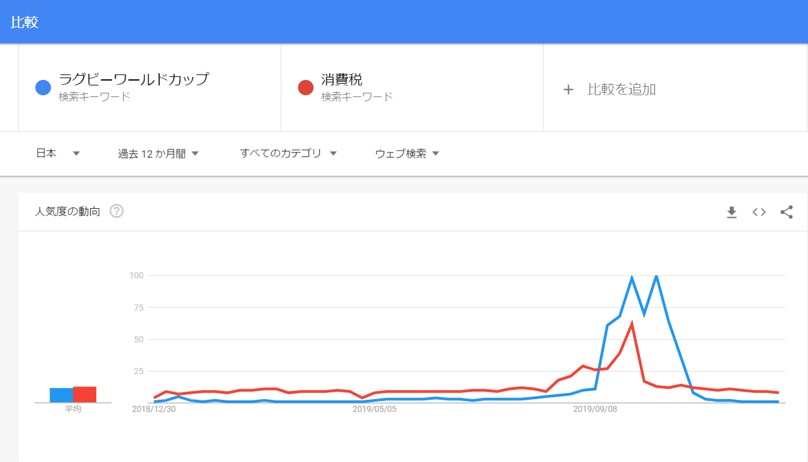
Task: Click the blue dot beside ラグビーワールドカップ
Action: tap(43, 88)
